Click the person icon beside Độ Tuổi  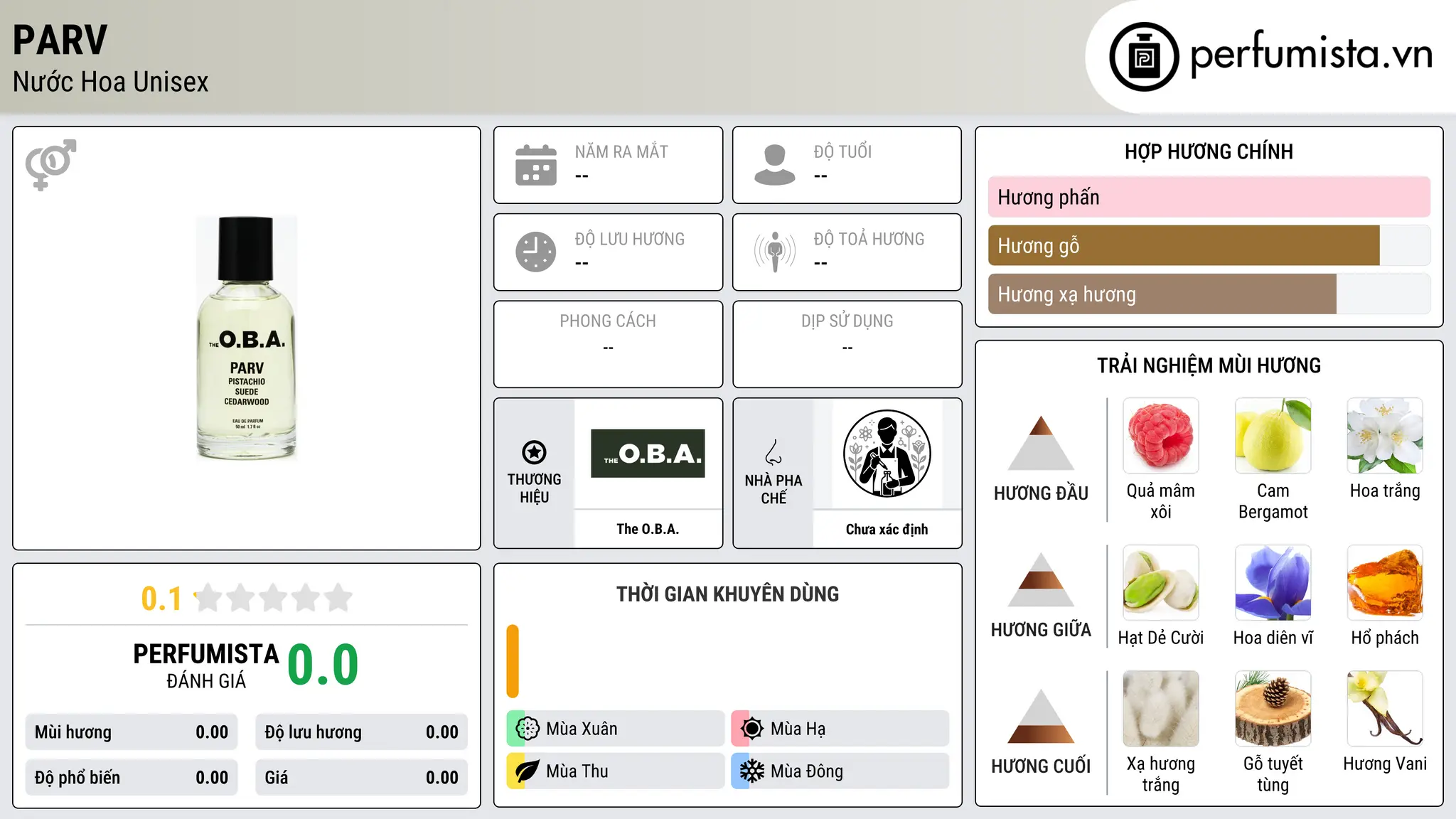(775, 165)
